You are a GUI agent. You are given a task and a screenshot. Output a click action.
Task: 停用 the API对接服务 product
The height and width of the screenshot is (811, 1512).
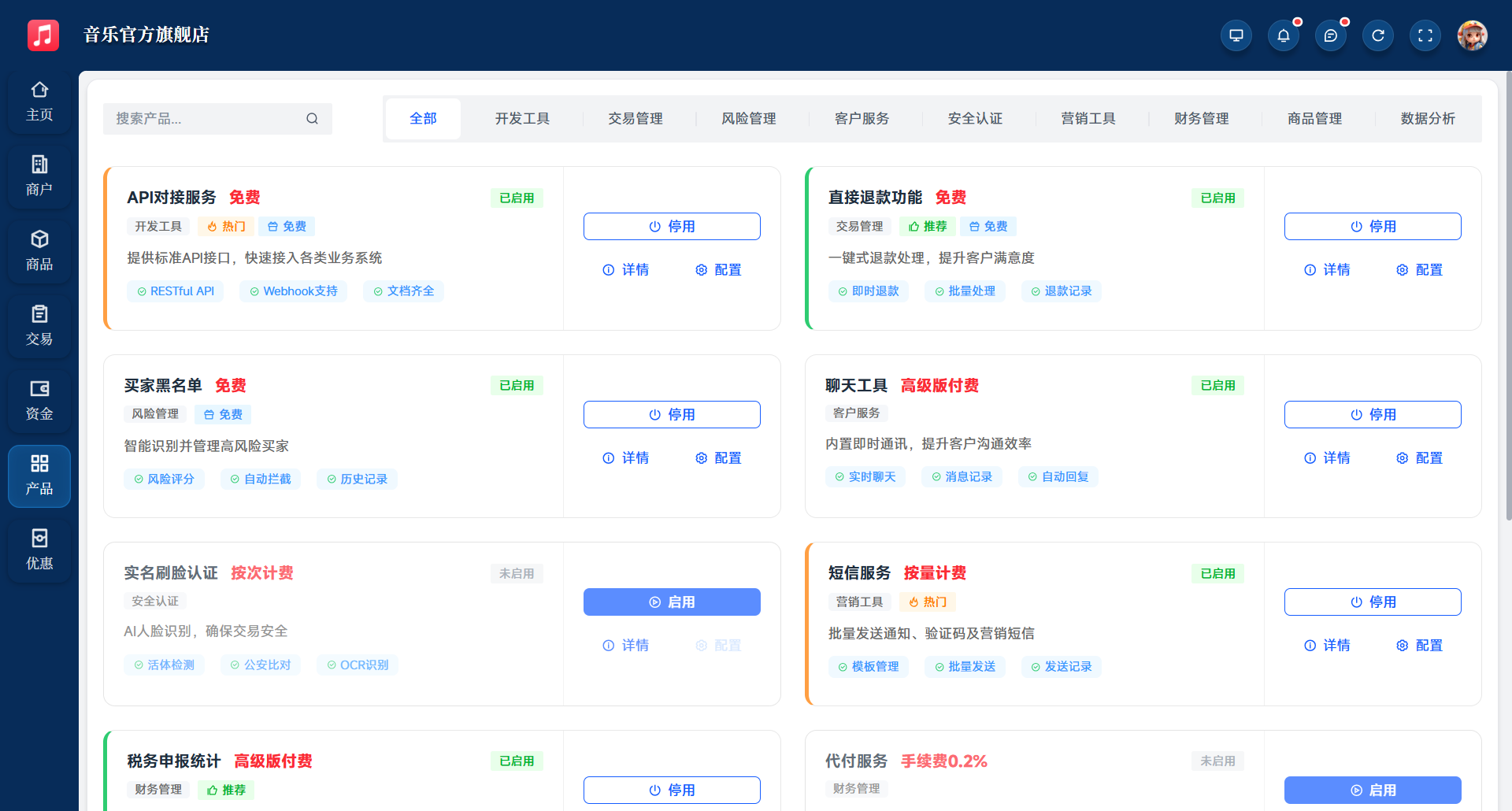coord(672,226)
